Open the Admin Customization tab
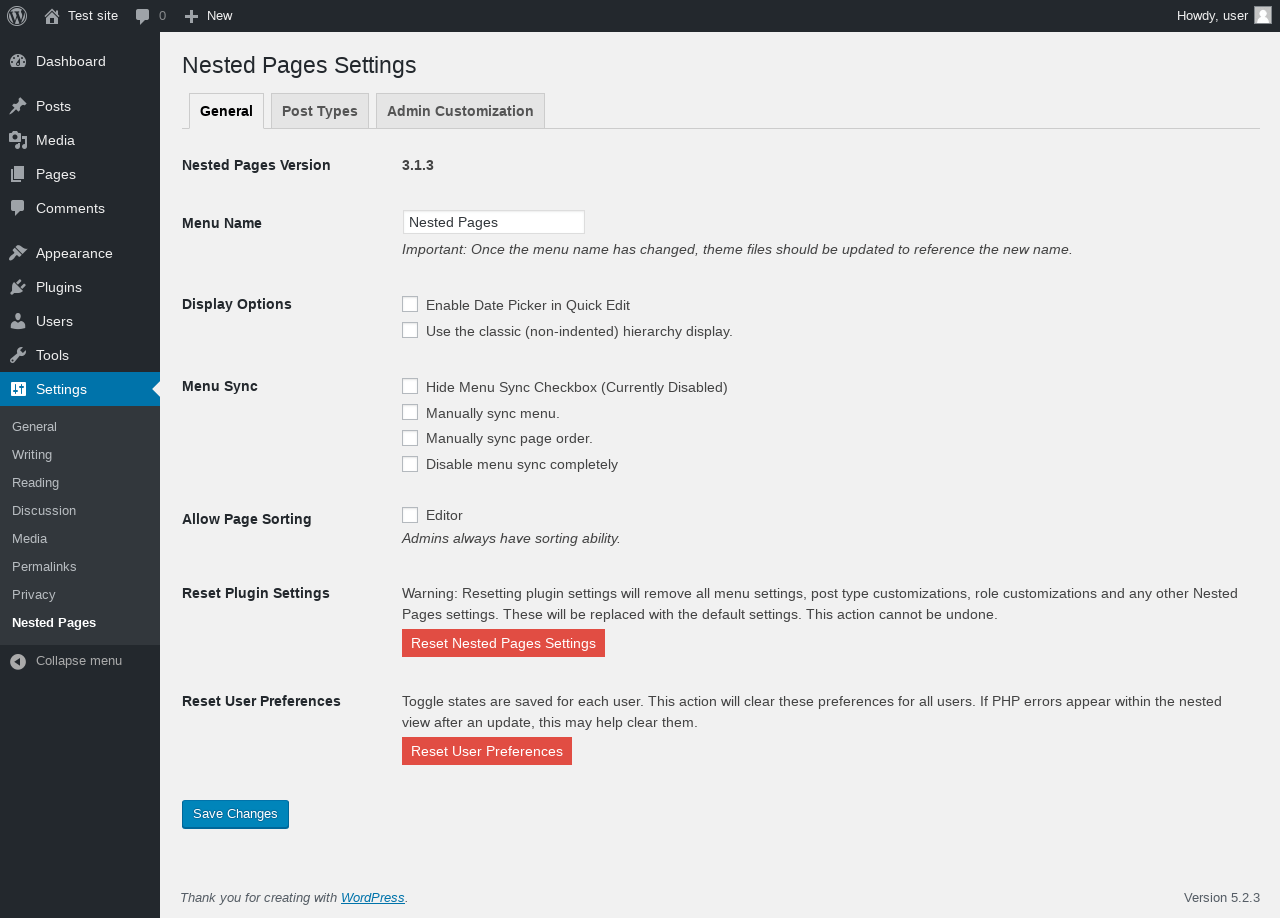1280x918 pixels. tap(460, 111)
